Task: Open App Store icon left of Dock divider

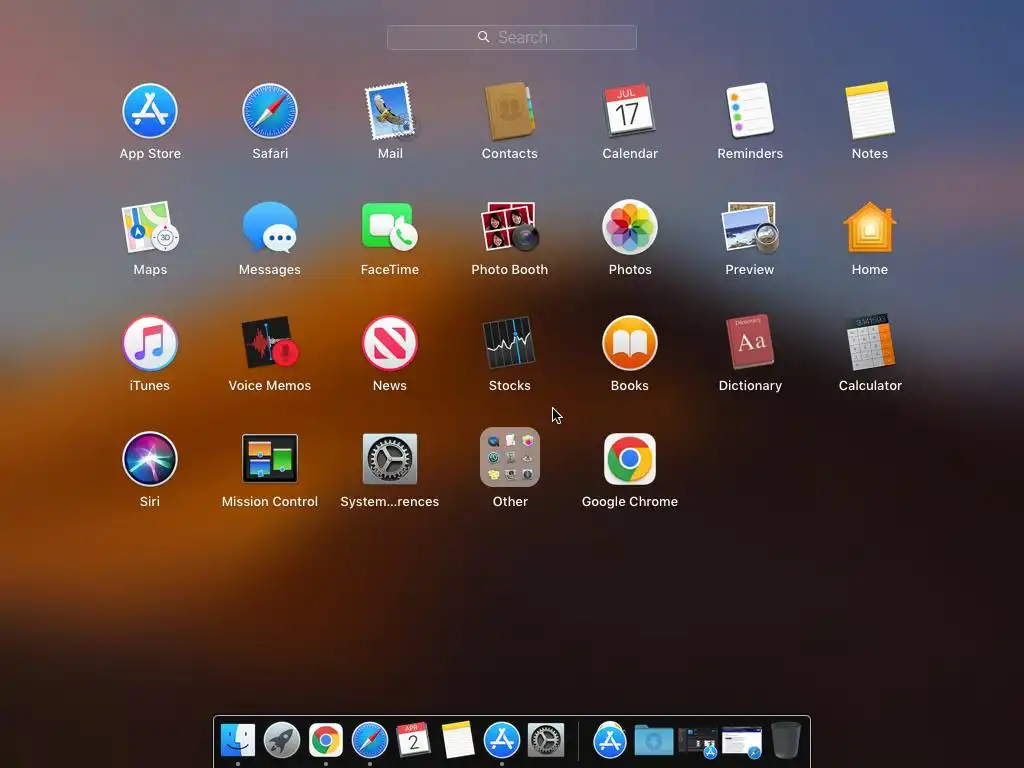Action: [502, 740]
